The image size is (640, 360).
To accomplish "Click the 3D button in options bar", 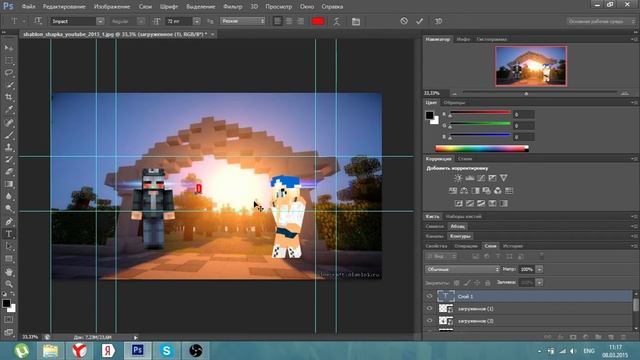I will 438,21.
